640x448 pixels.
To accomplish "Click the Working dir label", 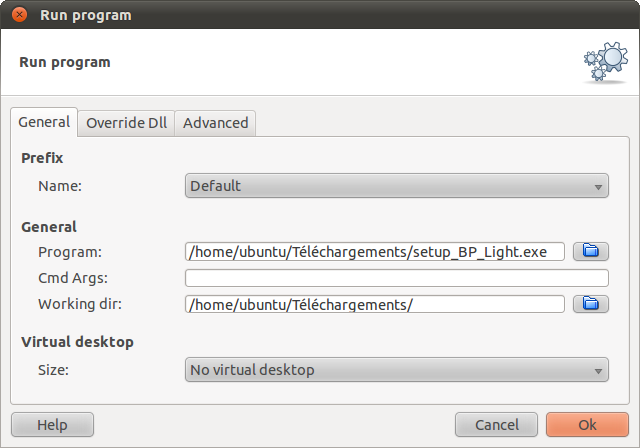I will [x=80, y=304].
